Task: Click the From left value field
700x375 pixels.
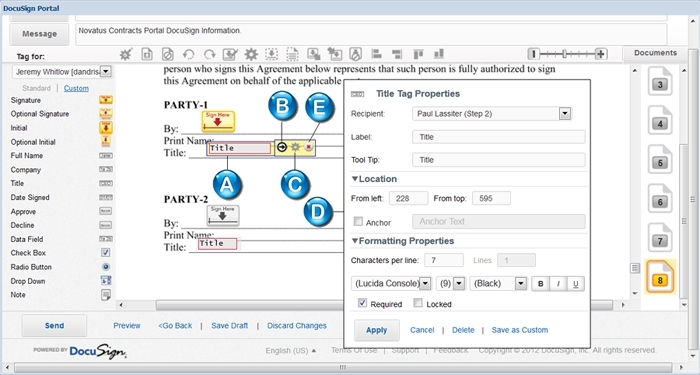Action: click(x=408, y=198)
